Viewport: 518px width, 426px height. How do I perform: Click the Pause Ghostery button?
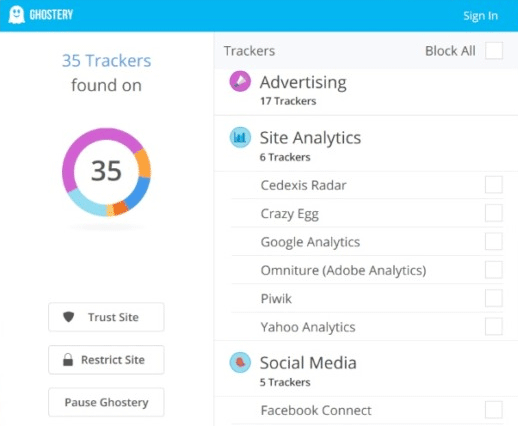point(106,402)
